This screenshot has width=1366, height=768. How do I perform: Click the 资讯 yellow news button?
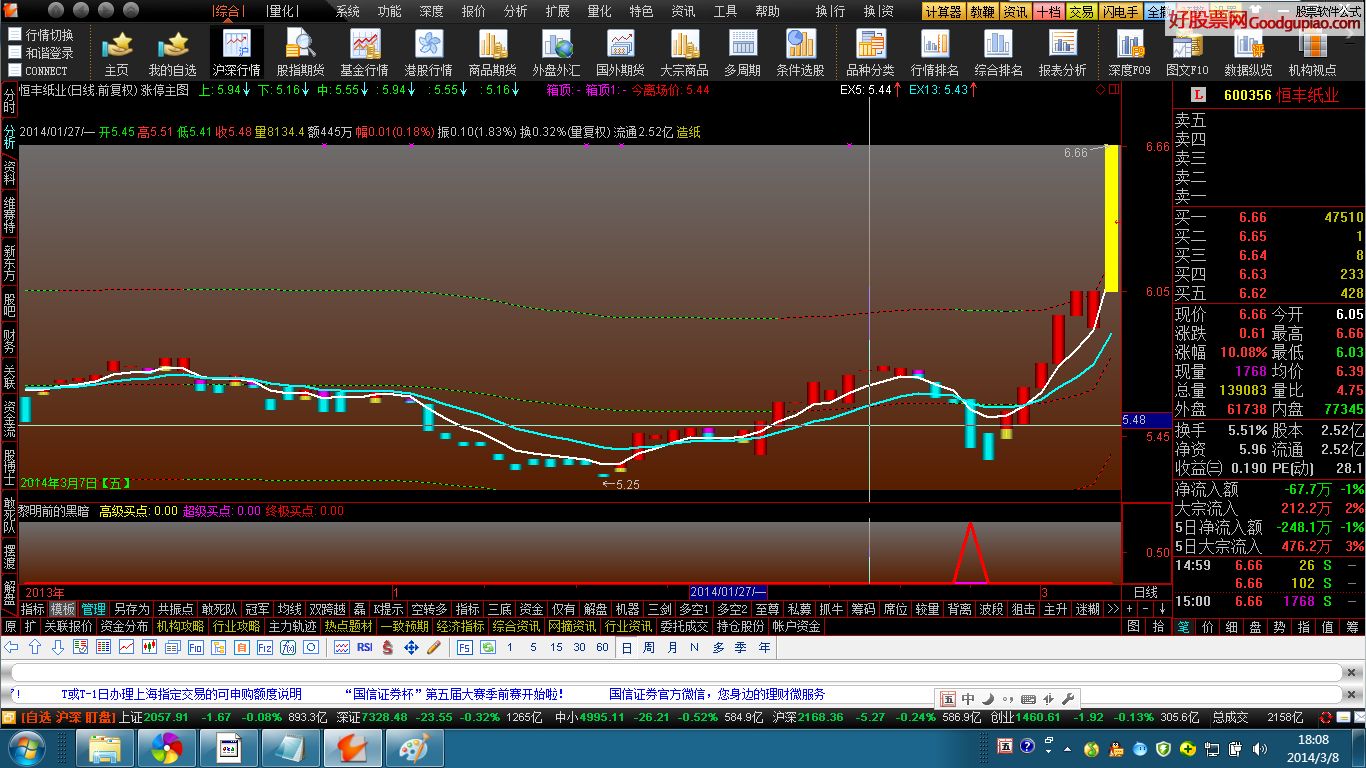1015,11
